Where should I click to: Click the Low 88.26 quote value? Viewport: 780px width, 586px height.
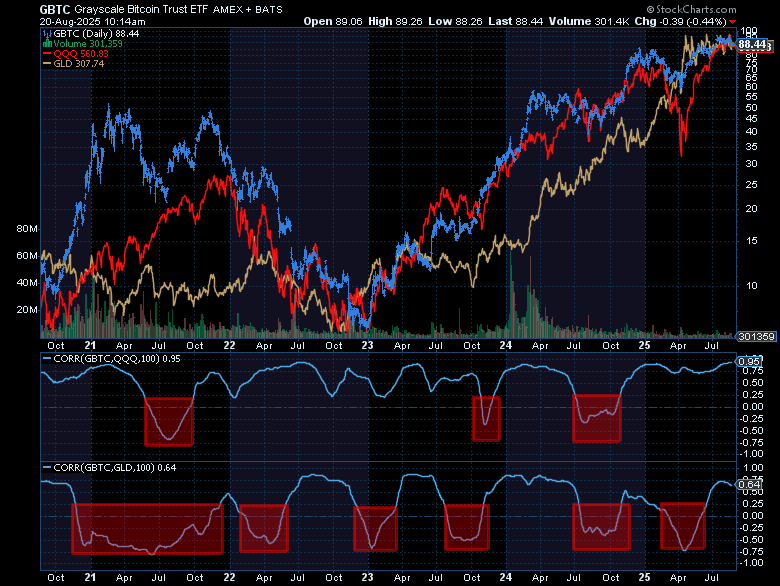pos(455,21)
